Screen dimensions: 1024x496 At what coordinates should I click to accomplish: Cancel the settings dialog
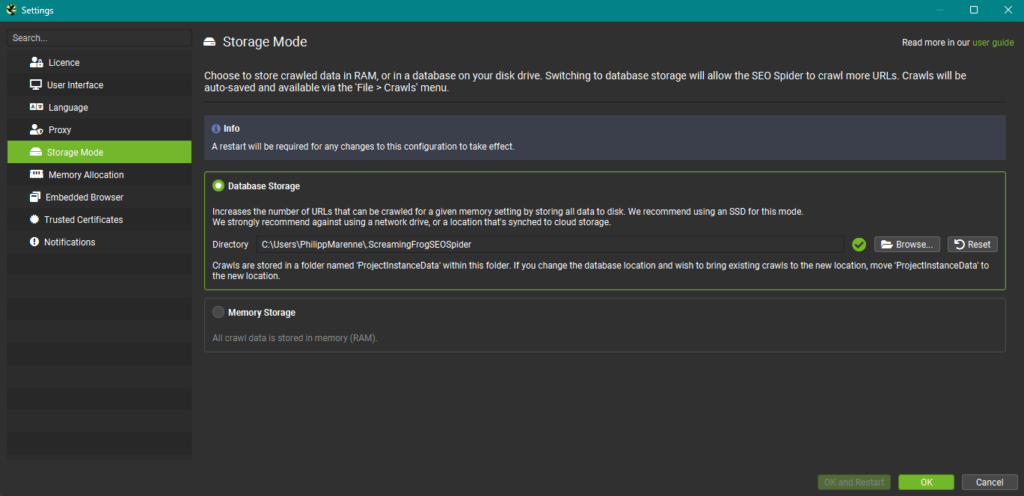click(989, 482)
